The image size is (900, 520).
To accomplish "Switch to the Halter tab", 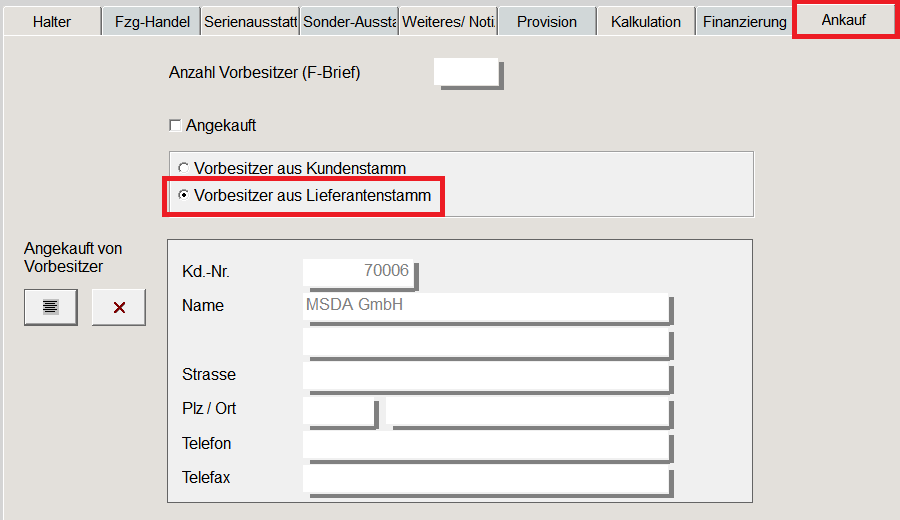I will (x=51, y=21).
